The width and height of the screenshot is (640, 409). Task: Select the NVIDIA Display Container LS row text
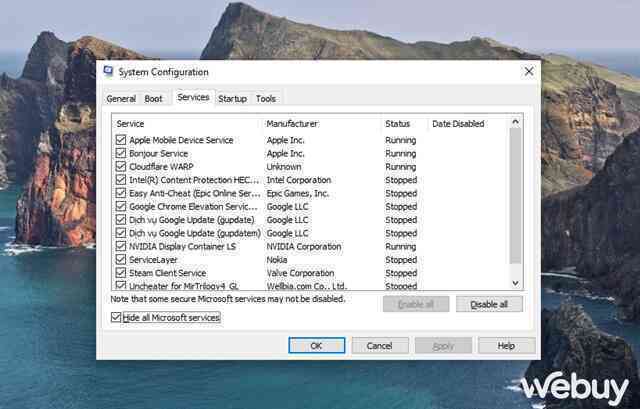click(182, 247)
